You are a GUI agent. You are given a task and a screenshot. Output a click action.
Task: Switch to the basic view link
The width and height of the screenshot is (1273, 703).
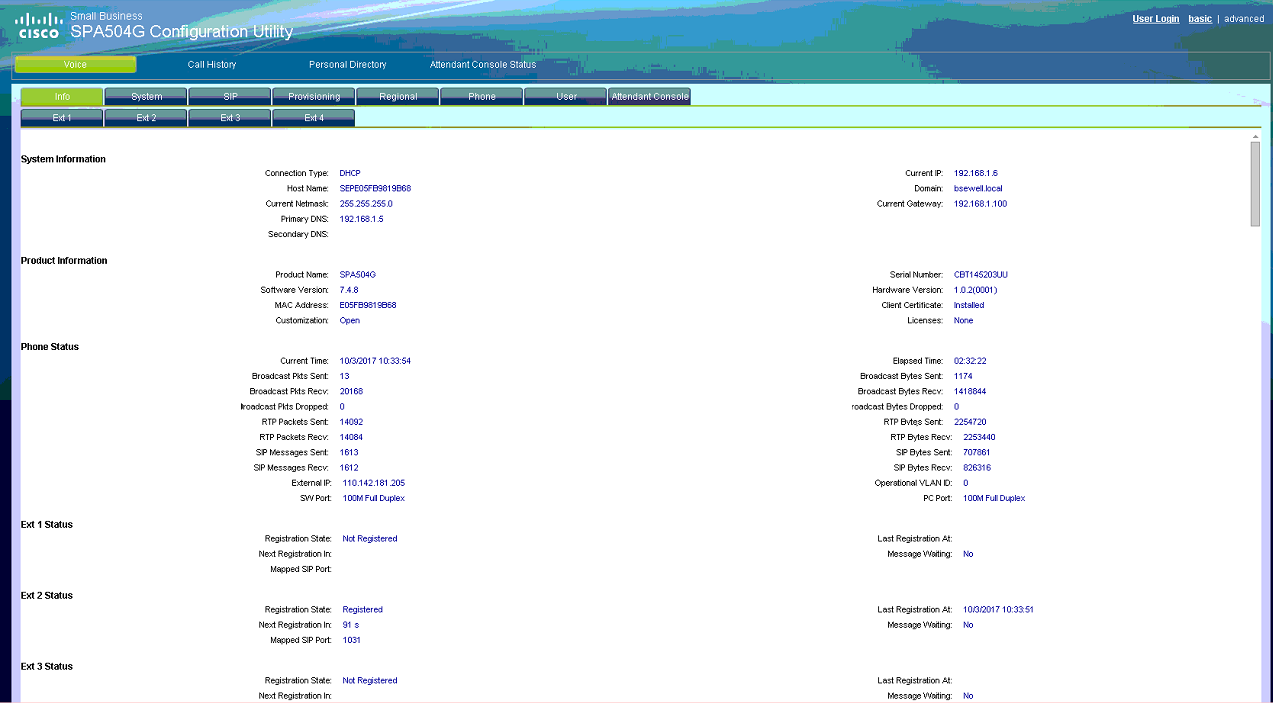click(1200, 19)
